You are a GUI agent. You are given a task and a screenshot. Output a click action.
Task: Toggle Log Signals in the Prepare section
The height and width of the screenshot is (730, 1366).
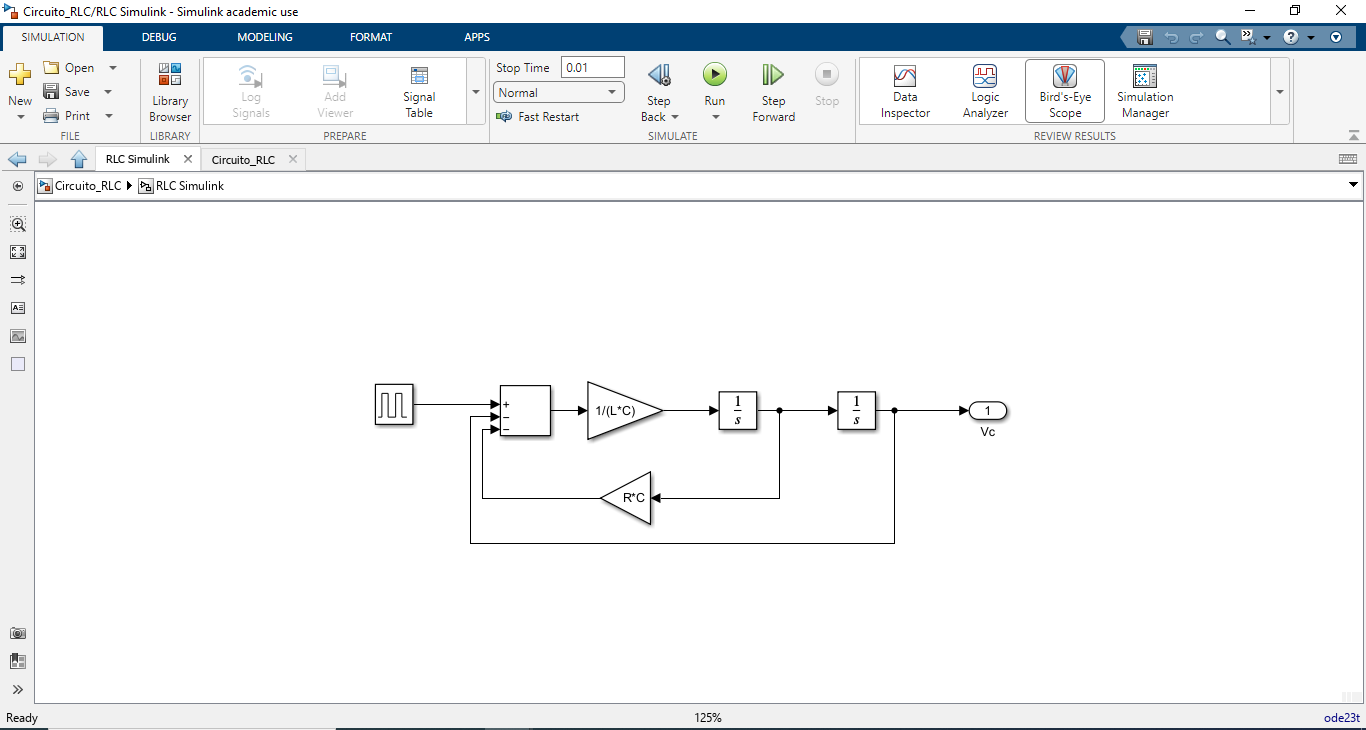point(250,90)
